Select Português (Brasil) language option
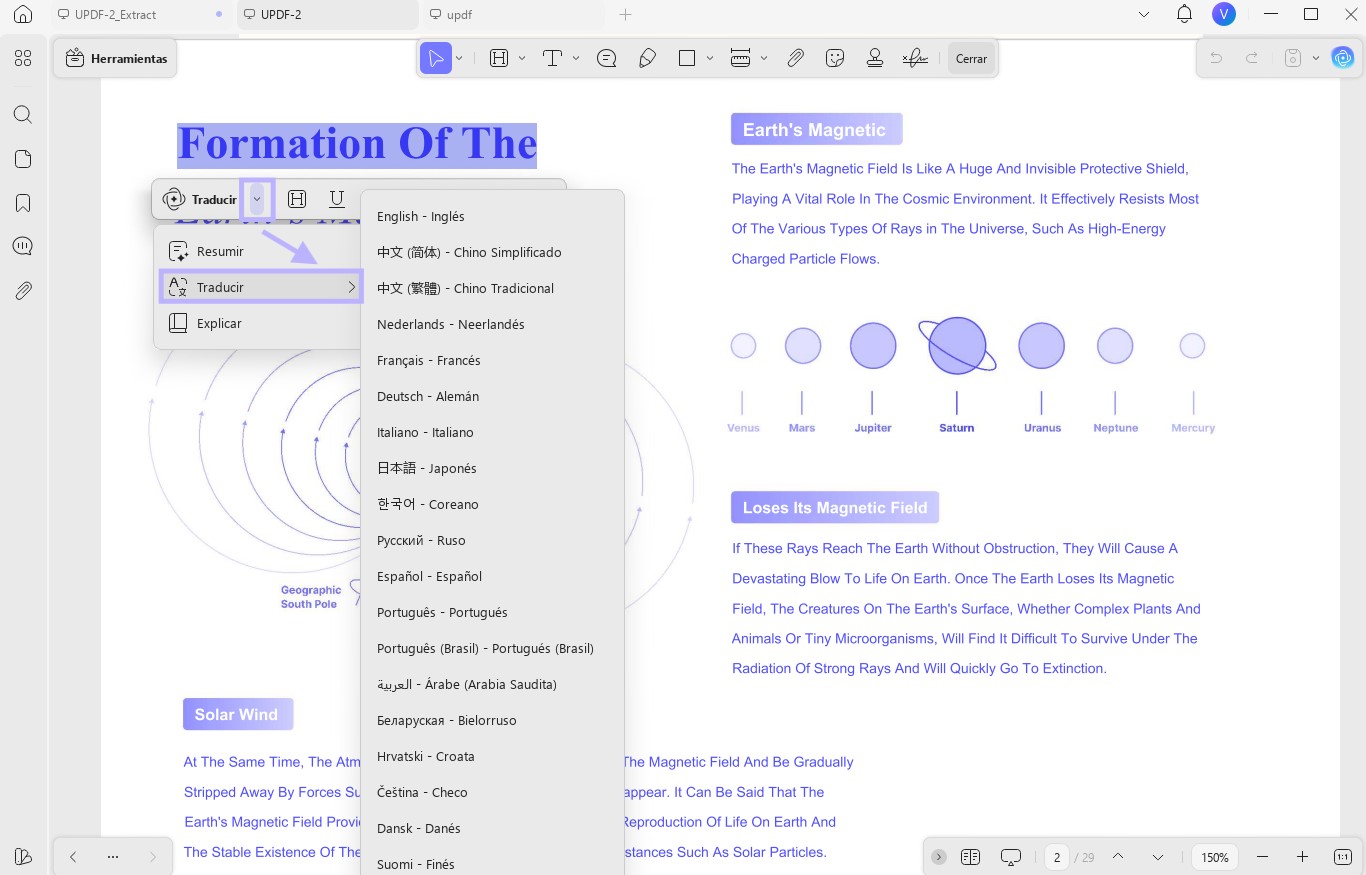Image resolution: width=1366 pixels, height=875 pixels. 492,648
